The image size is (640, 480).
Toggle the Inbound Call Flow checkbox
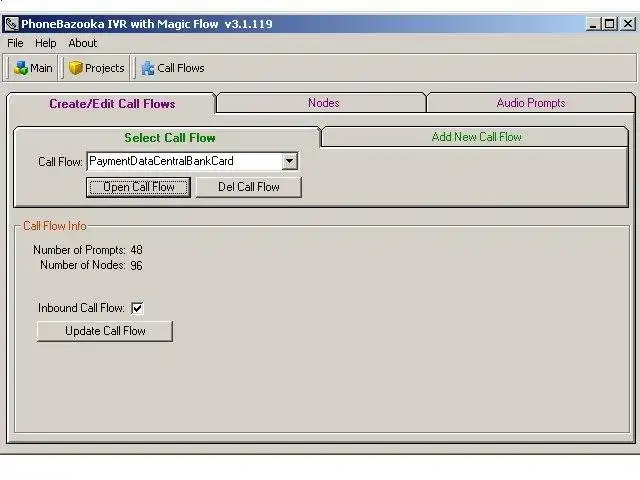coord(137,308)
